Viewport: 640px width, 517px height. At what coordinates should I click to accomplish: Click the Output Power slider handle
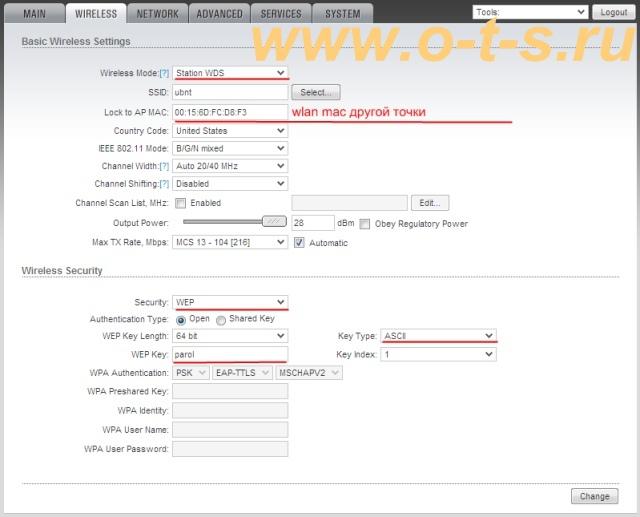pos(274,222)
